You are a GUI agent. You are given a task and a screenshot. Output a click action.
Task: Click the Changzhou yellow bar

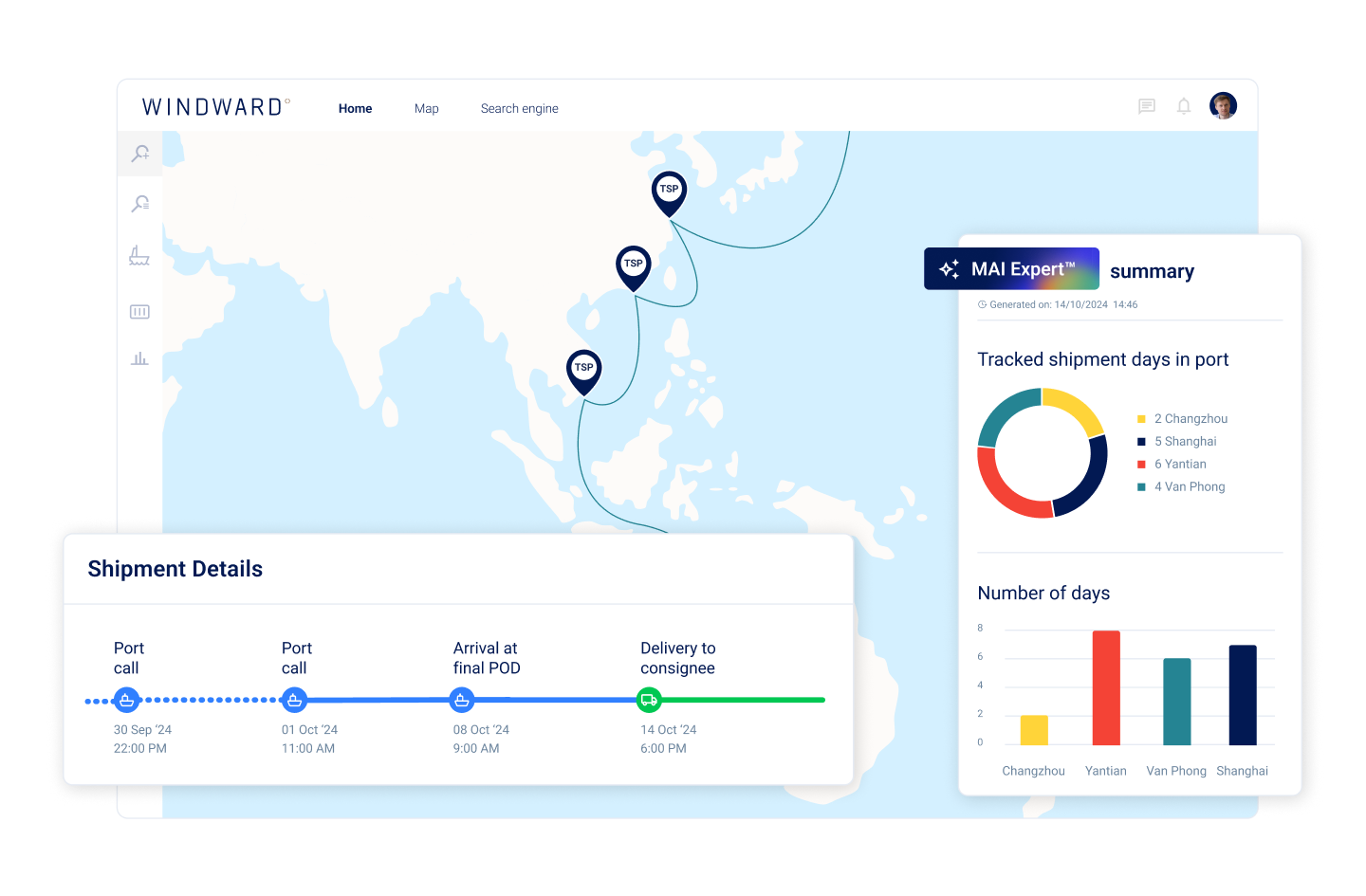pos(1034,730)
